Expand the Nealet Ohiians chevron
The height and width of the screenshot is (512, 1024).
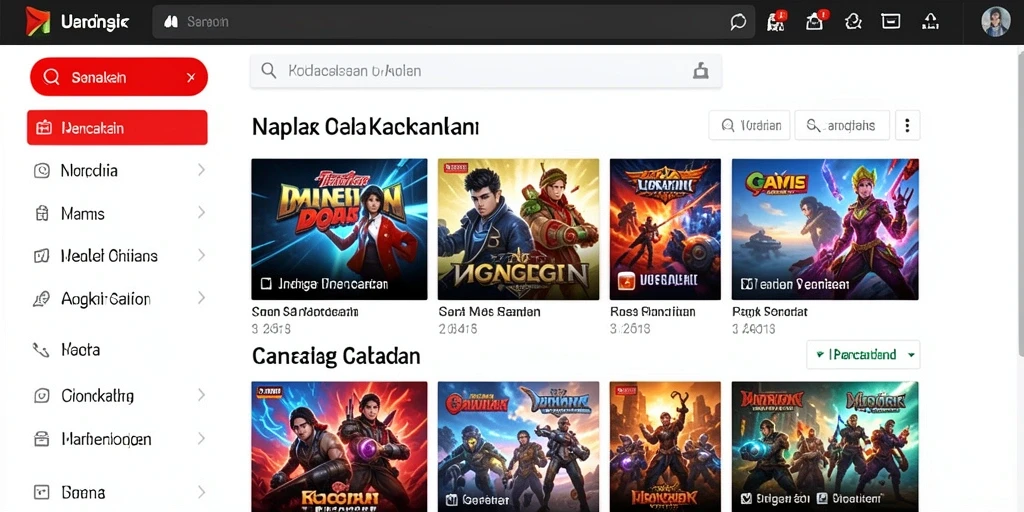click(x=200, y=255)
